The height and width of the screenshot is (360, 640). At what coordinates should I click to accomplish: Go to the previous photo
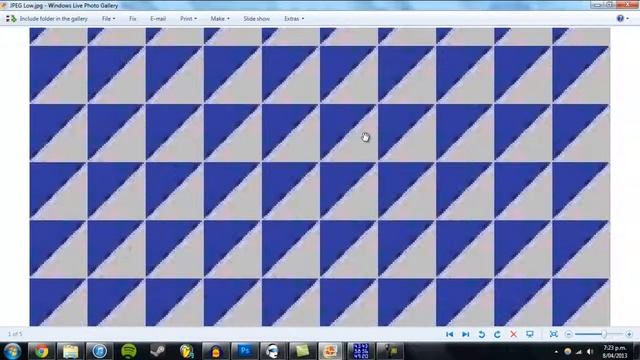click(449, 334)
